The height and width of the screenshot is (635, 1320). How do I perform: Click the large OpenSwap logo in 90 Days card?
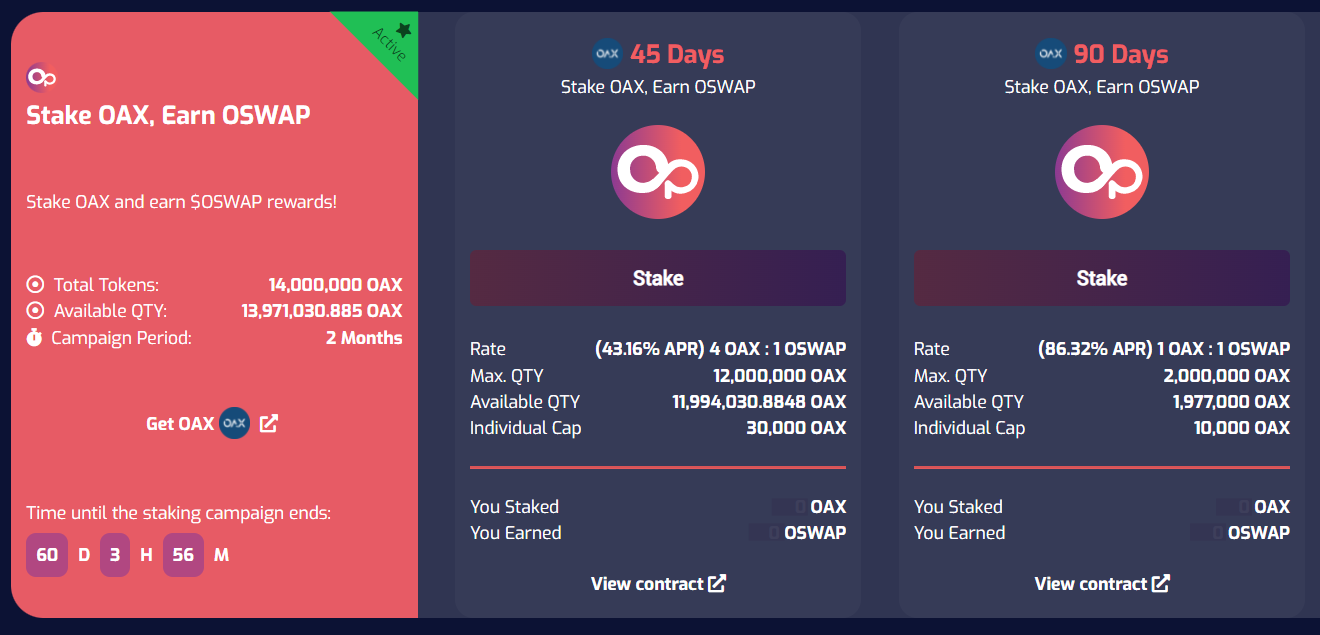point(1102,172)
